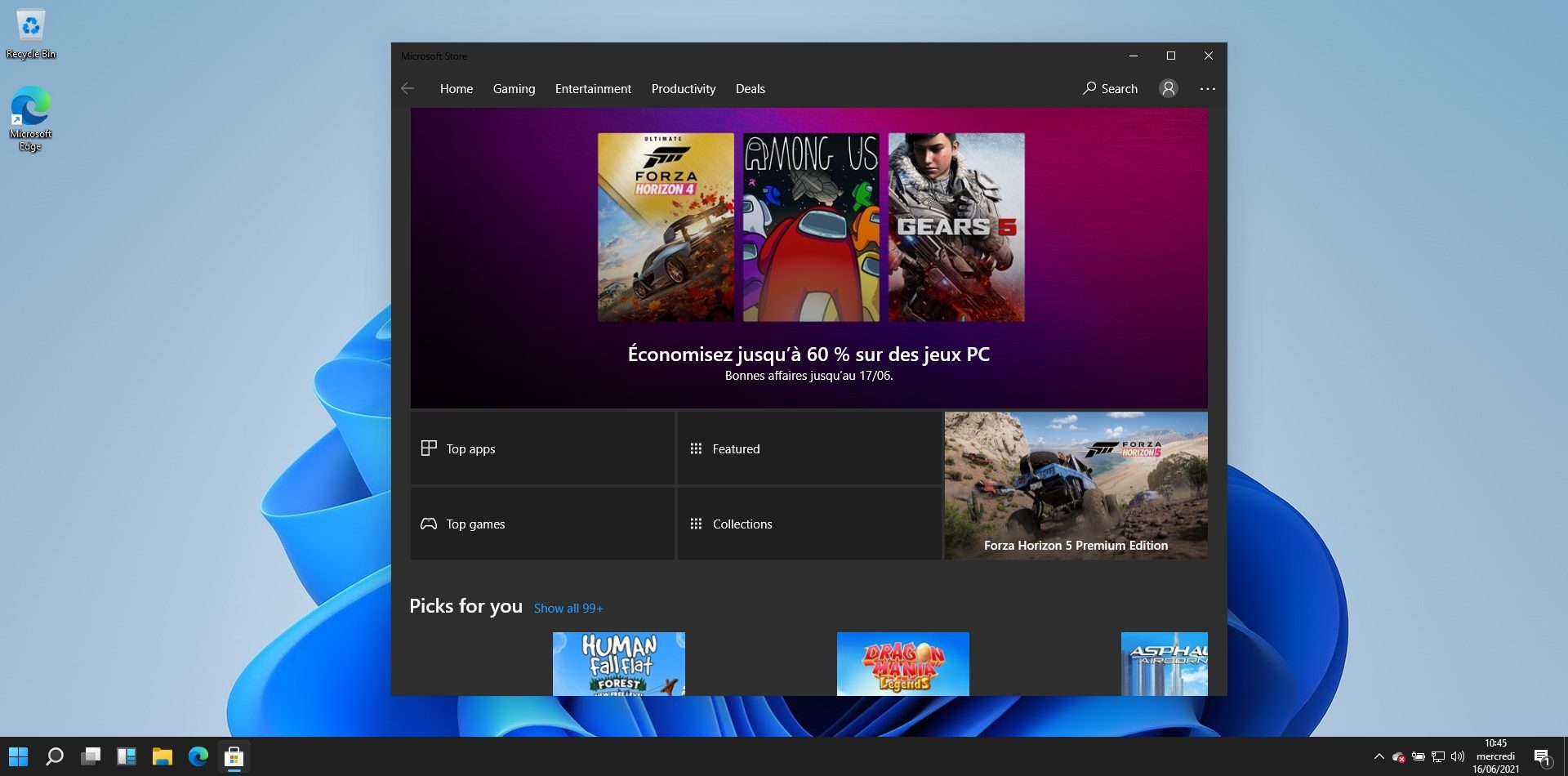The width and height of the screenshot is (1568, 776).
Task: Open the notification center icon
Action: [x=1542, y=757]
